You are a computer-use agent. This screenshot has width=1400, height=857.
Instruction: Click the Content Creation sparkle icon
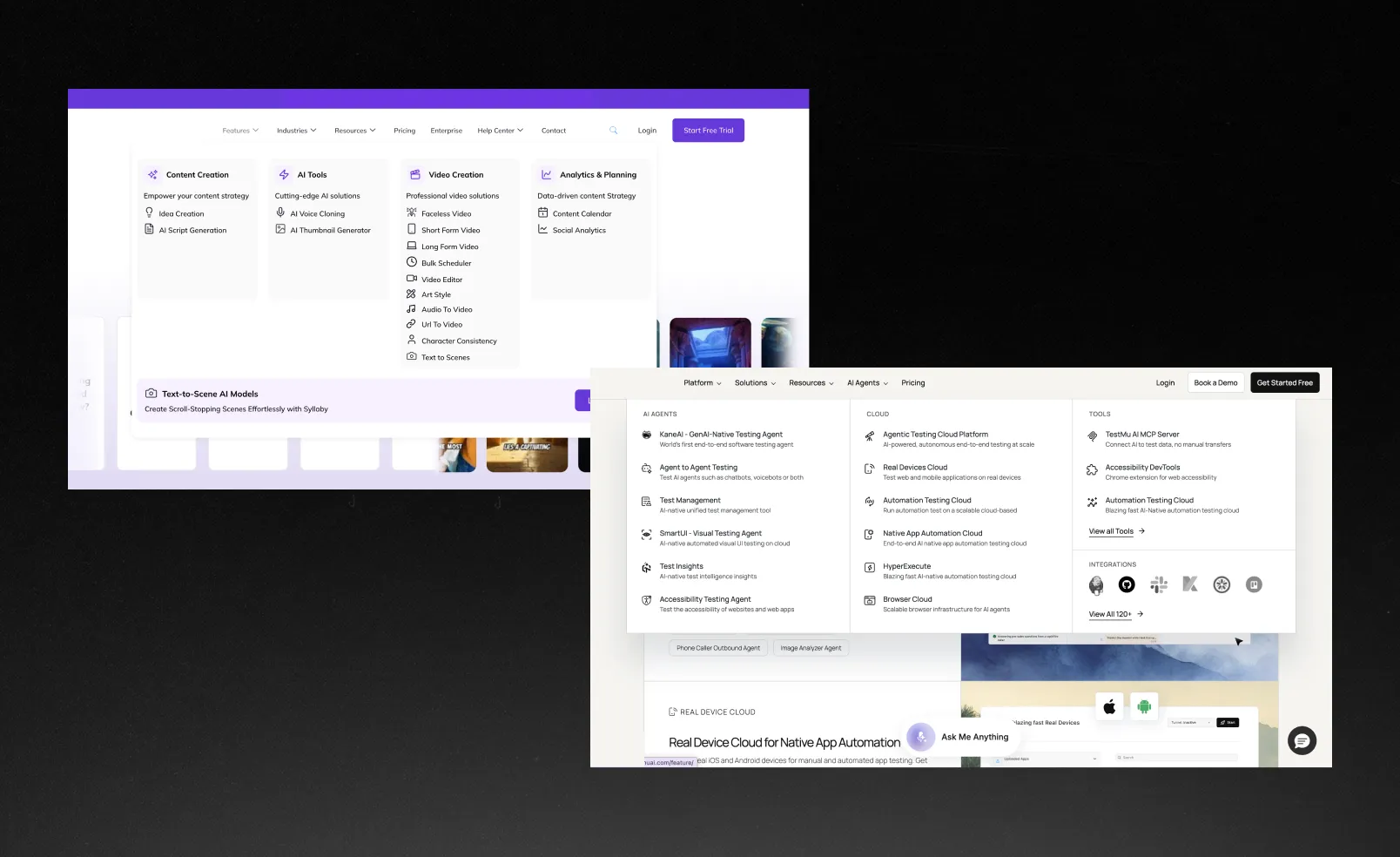[x=152, y=175]
